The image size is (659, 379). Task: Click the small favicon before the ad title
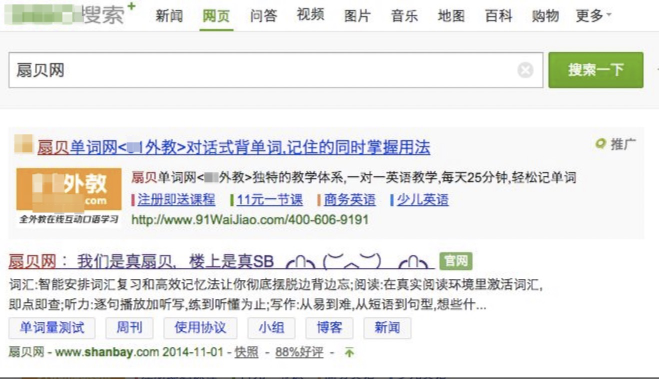click(24, 144)
